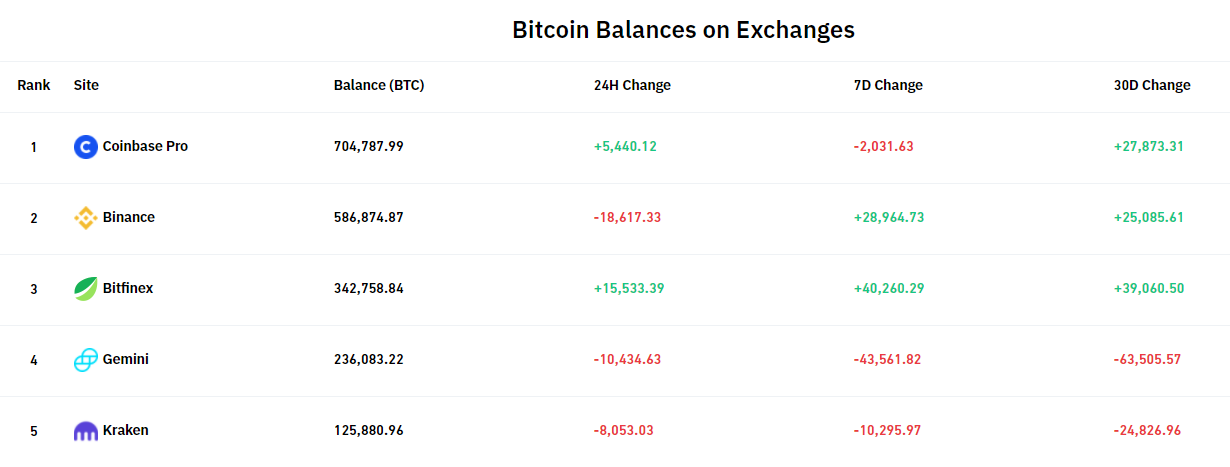Viewport: 1230px width, 467px height.
Task: Select the Bitfinex site name
Action: (x=128, y=288)
